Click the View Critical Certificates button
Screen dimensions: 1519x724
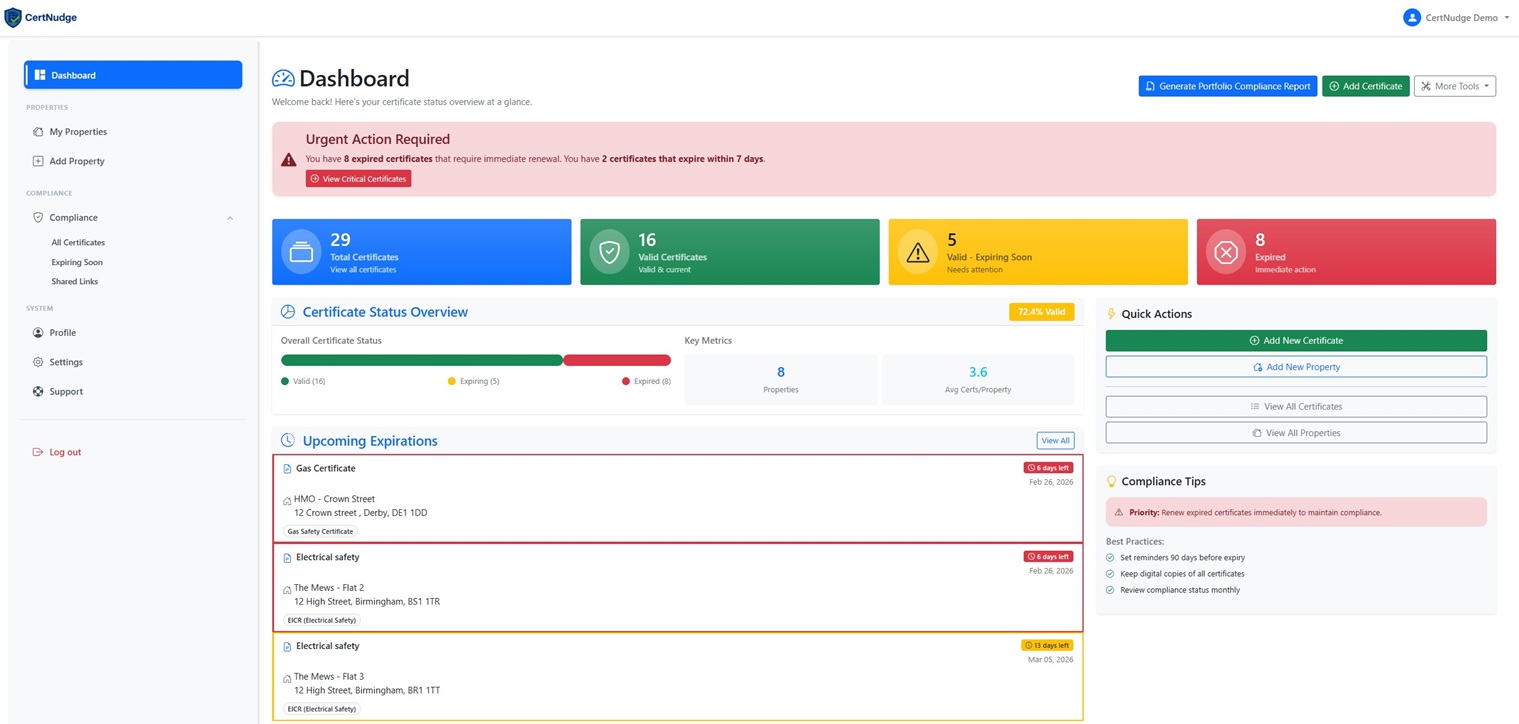pyautogui.click(x=358, y=178)
